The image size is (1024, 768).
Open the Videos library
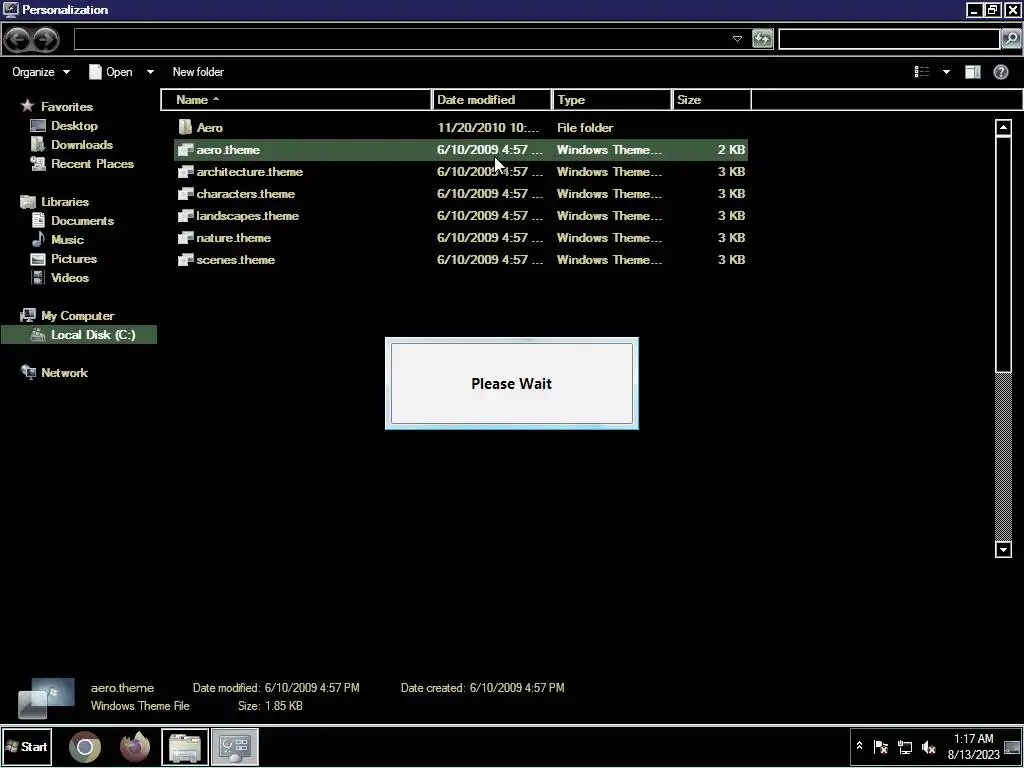click(60, 278)
